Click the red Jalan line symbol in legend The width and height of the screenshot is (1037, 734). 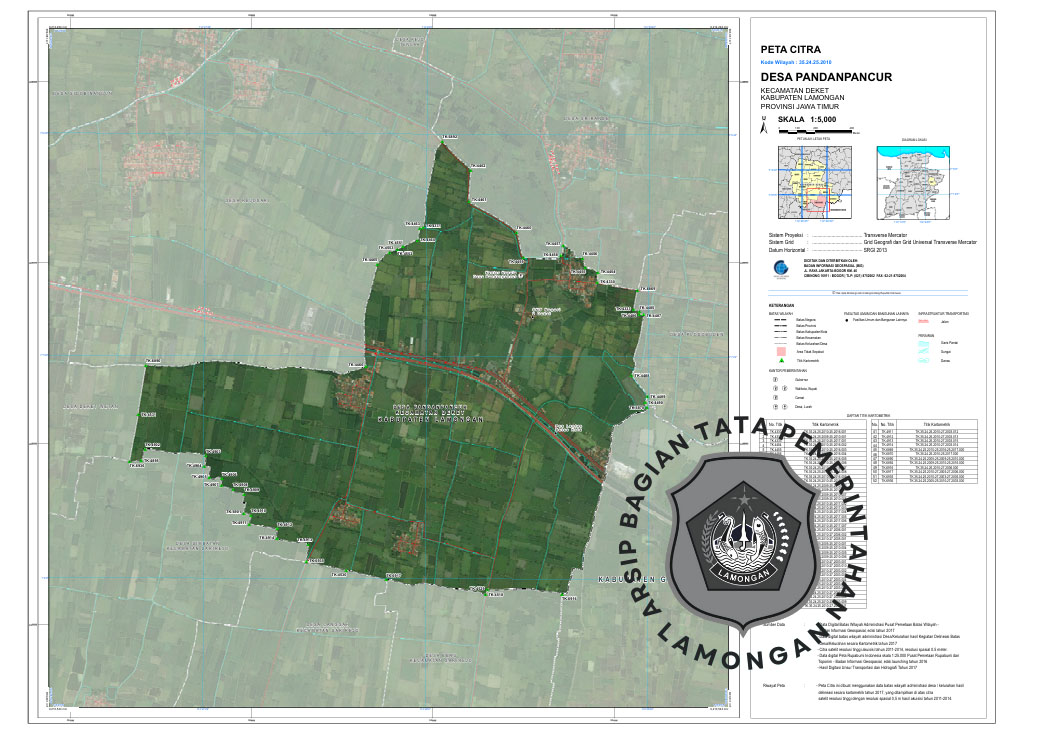[923, 321]
